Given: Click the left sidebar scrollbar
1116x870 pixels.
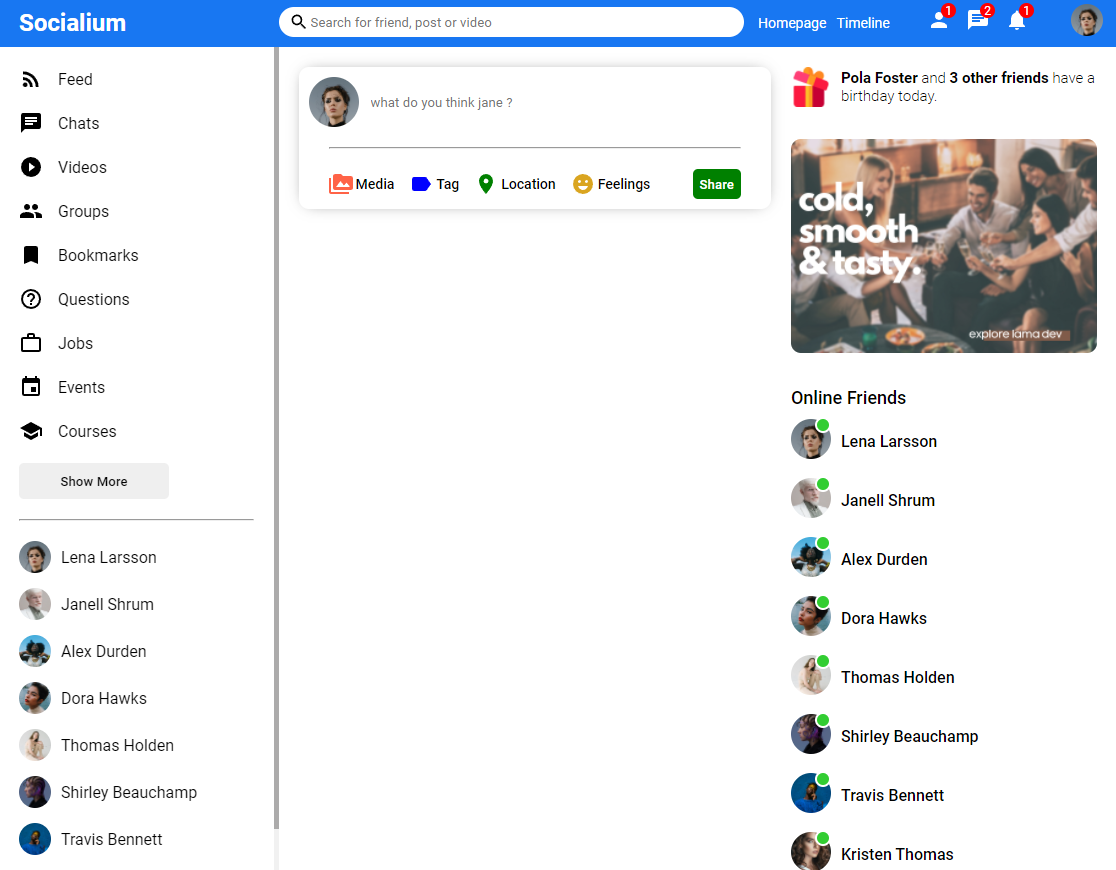Looking at the screenshot, I should [x=276, y=438].
